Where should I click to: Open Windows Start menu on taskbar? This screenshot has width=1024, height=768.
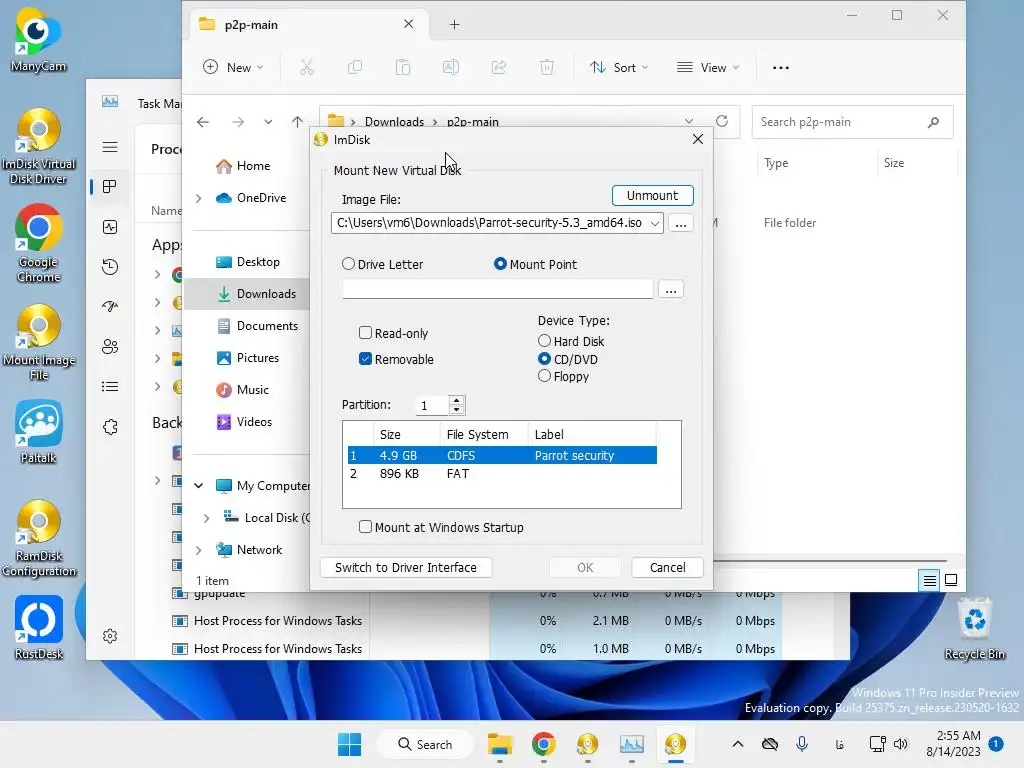click(x=349, y=744)
